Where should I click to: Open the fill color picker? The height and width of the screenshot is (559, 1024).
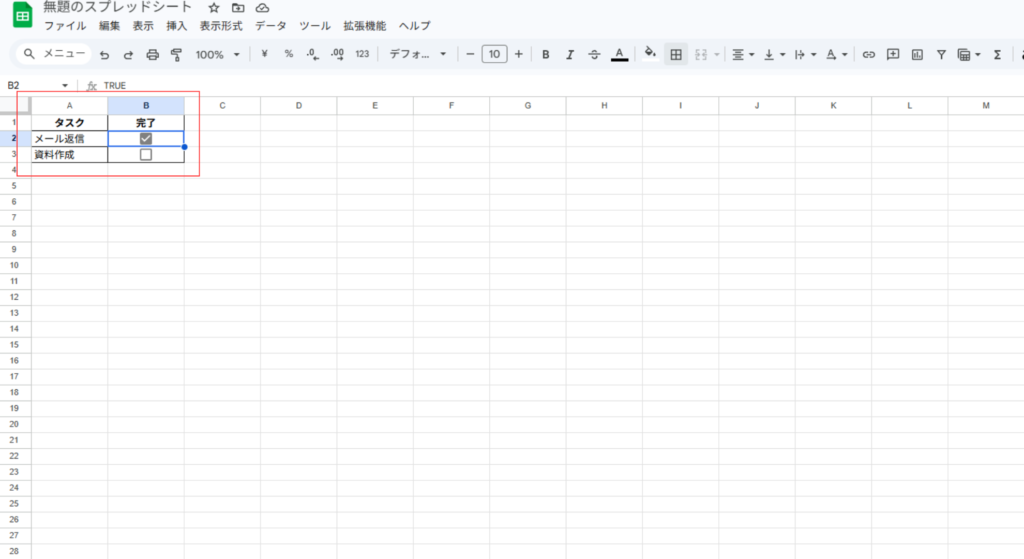pos(650,54)
